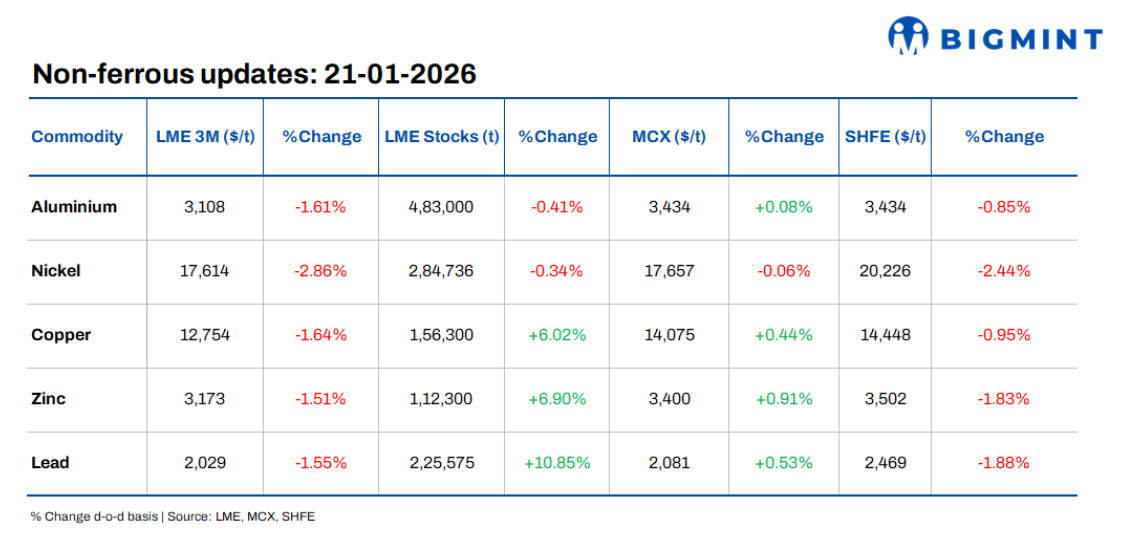Click Aluminium's LME stocks value 4,83,000
Image resolution: width=1126 pixels, height=556 pixels.
[x=441, y=207]
